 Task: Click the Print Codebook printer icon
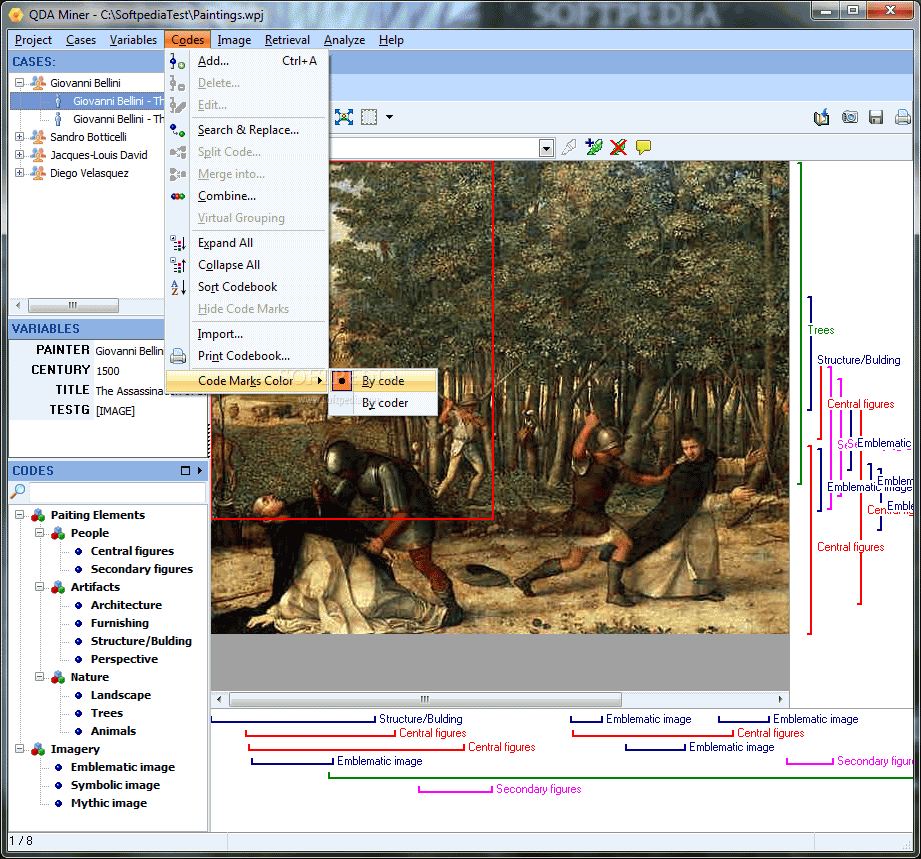pos(178,356)
